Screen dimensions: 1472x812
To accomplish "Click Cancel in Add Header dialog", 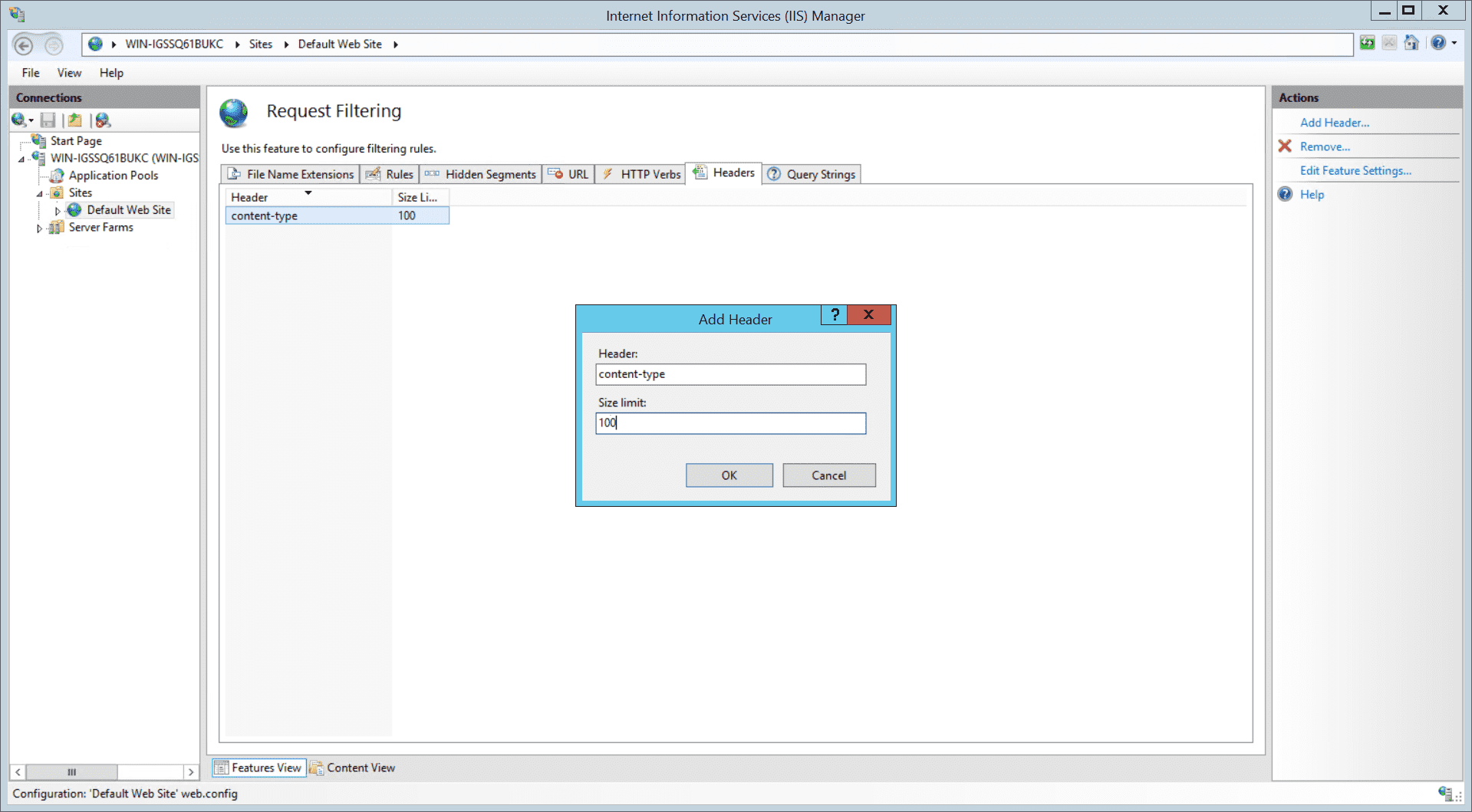I will point(829,475).
